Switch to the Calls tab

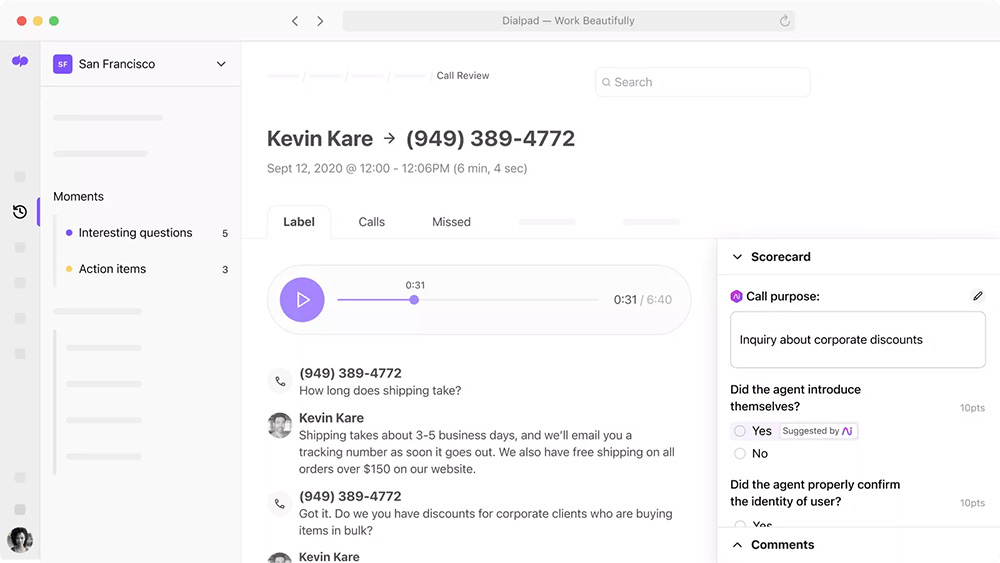coord(371,222)
